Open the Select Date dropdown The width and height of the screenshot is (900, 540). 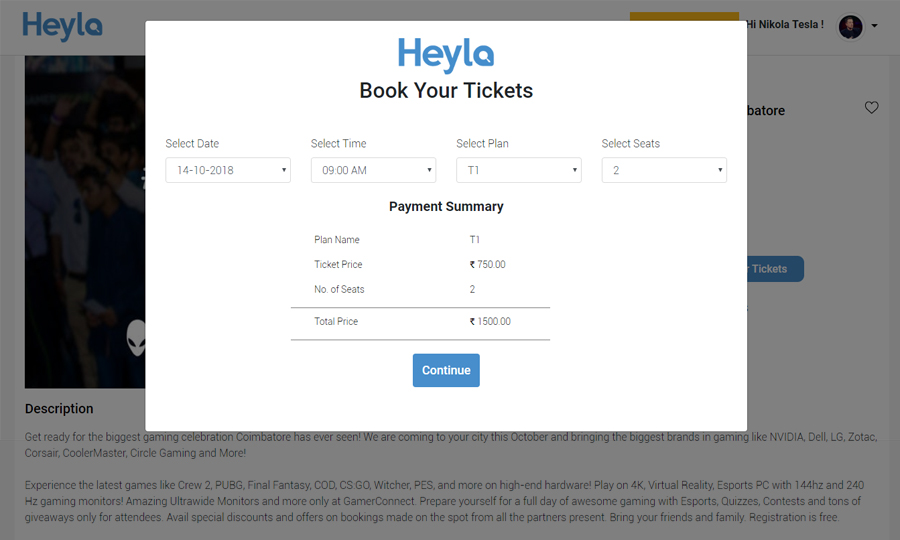pyautogui.click(x=228, y=170)
